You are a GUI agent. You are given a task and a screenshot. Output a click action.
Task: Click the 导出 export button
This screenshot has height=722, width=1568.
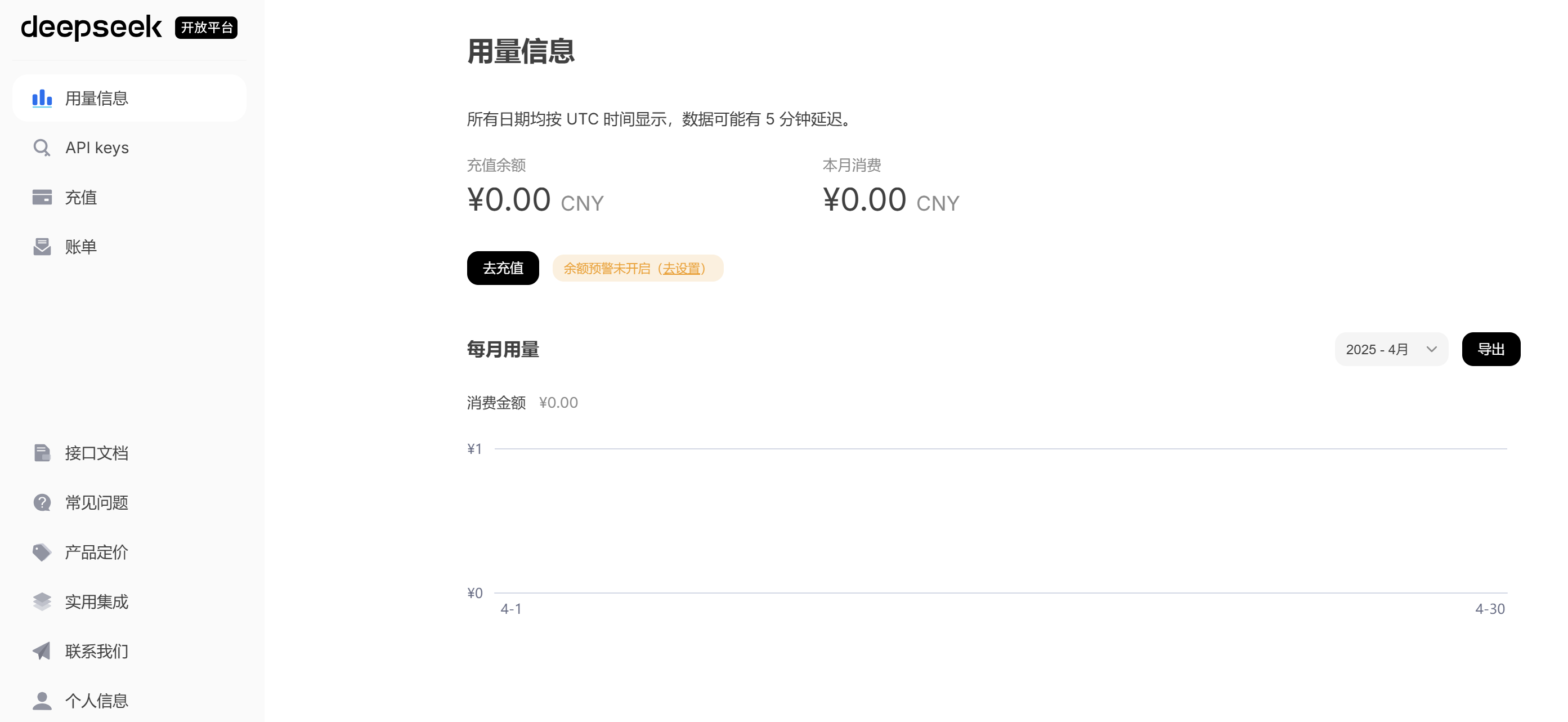click(x=1491, y=349)
